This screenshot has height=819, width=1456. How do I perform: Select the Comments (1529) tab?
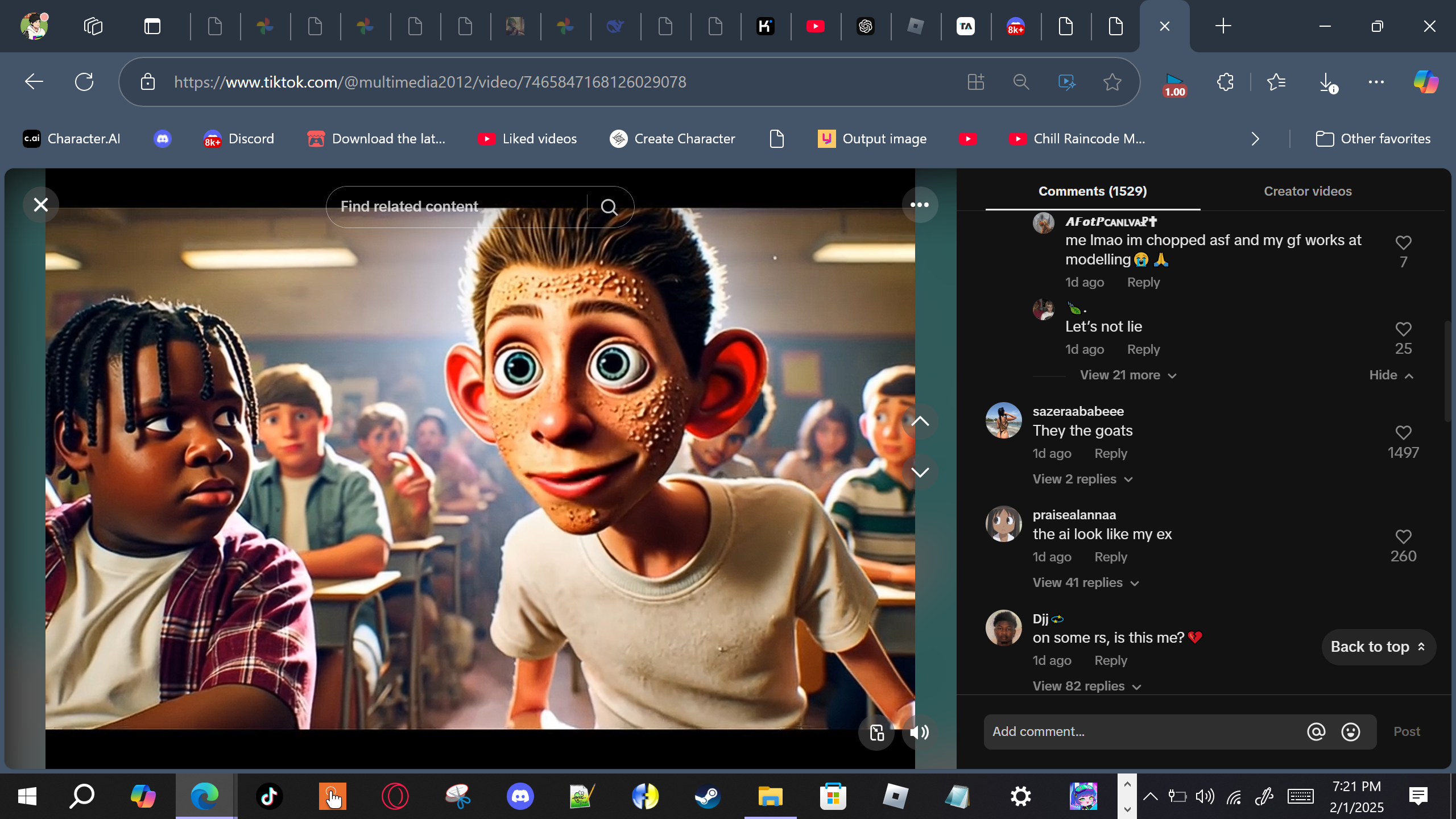(1092, 191)
